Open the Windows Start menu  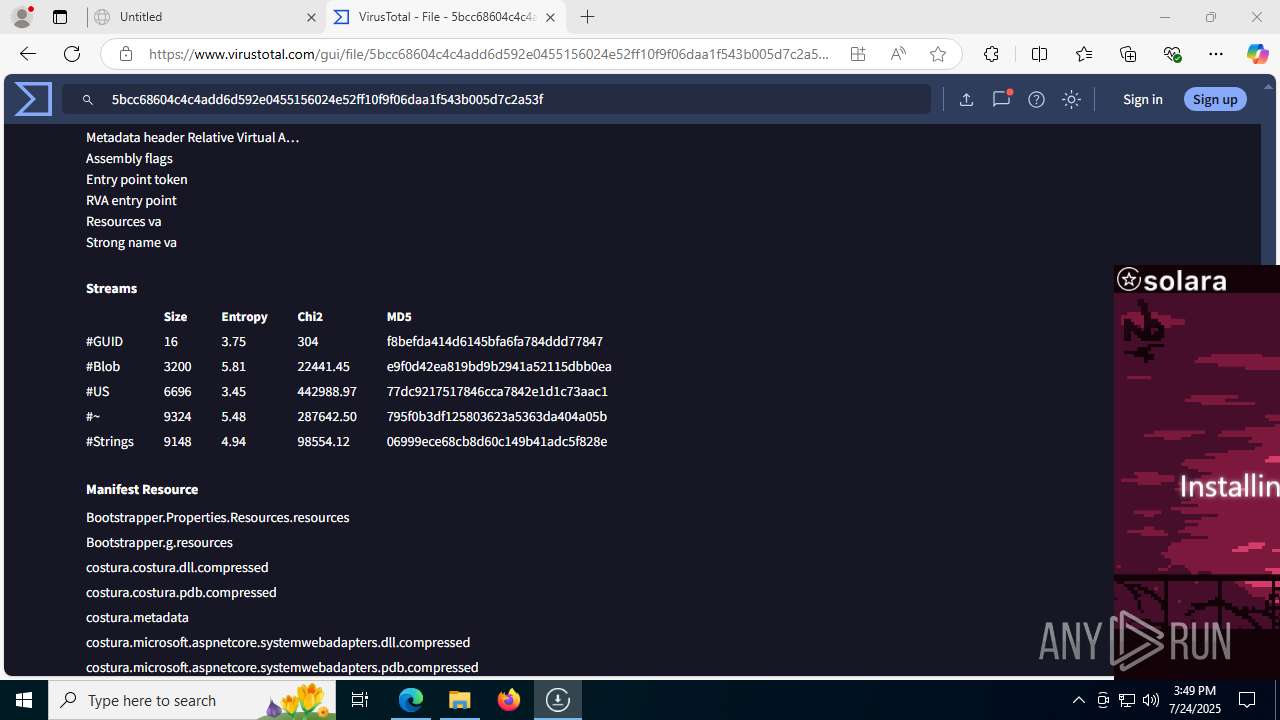(24, 700)
